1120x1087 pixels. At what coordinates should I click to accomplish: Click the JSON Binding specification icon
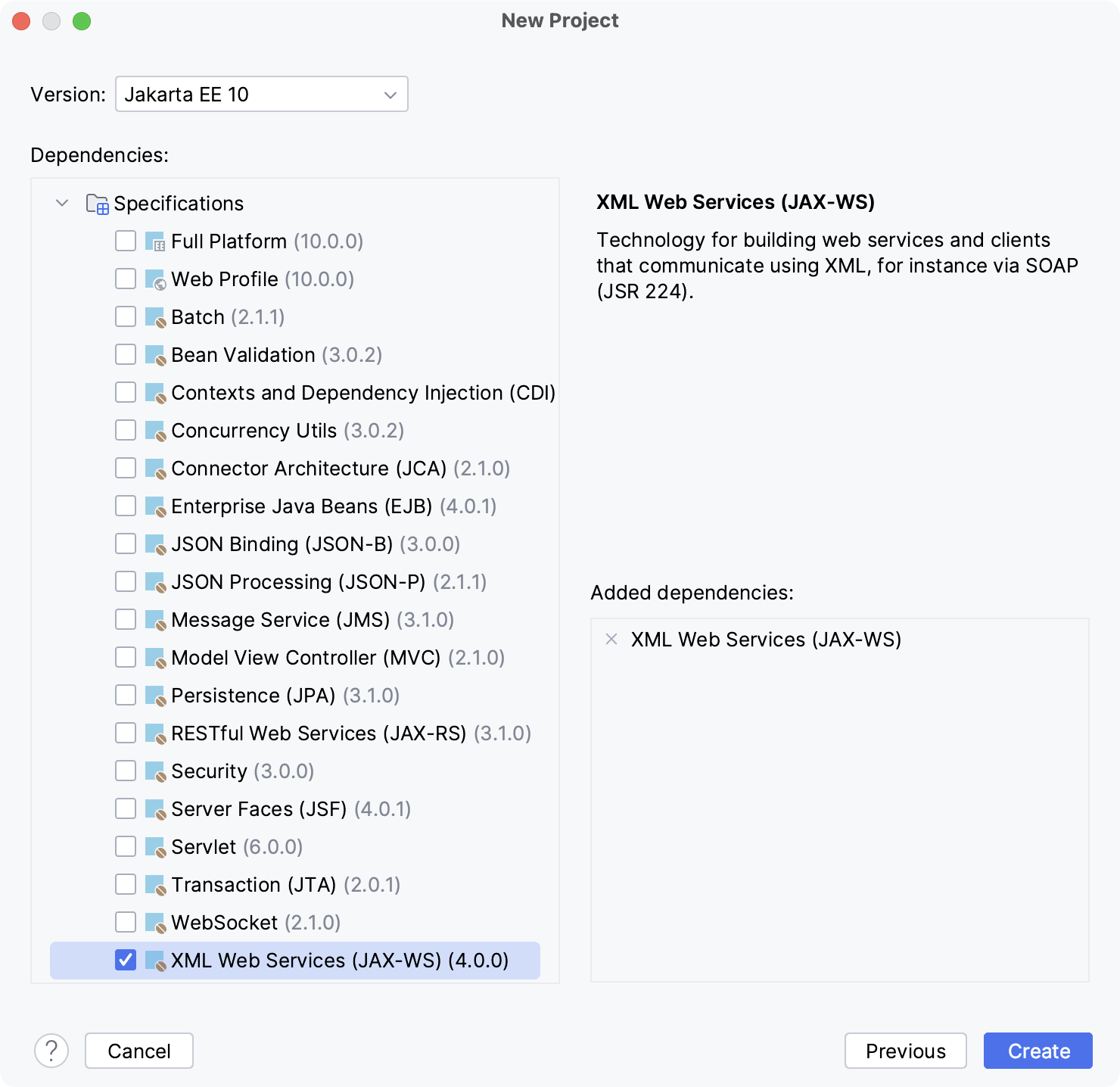point(154,543)
